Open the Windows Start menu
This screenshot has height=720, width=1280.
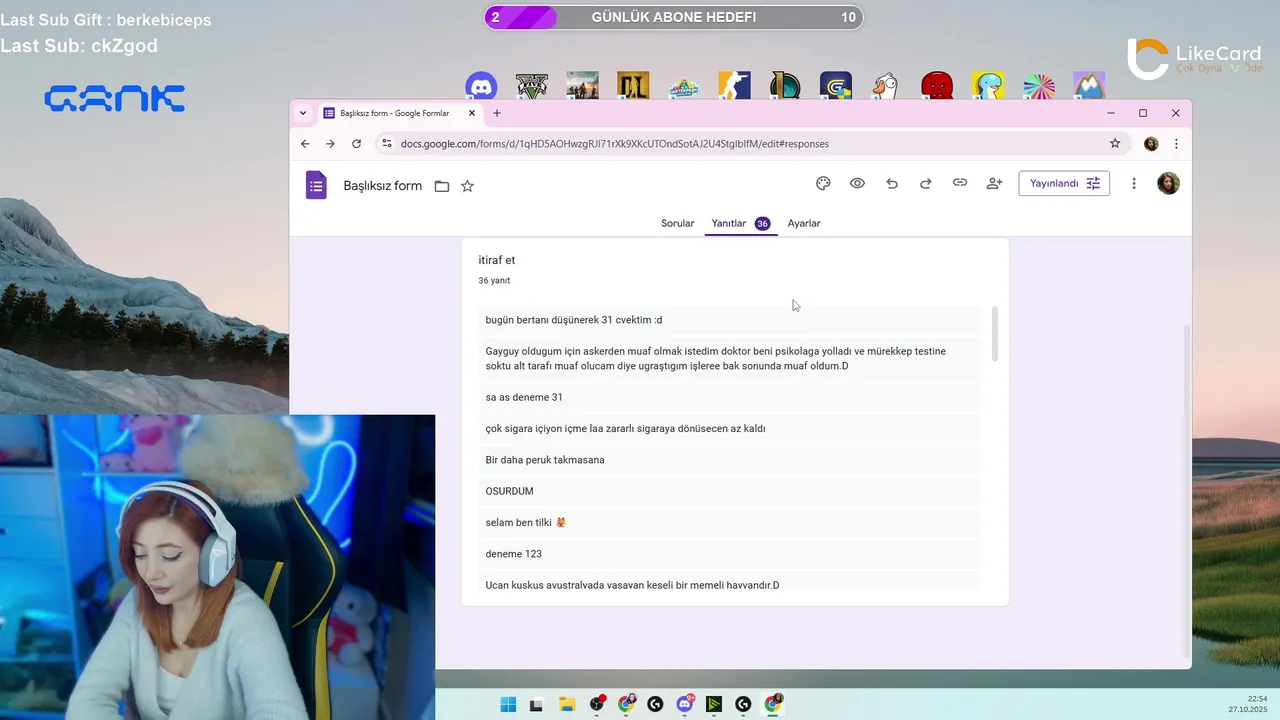508,704
